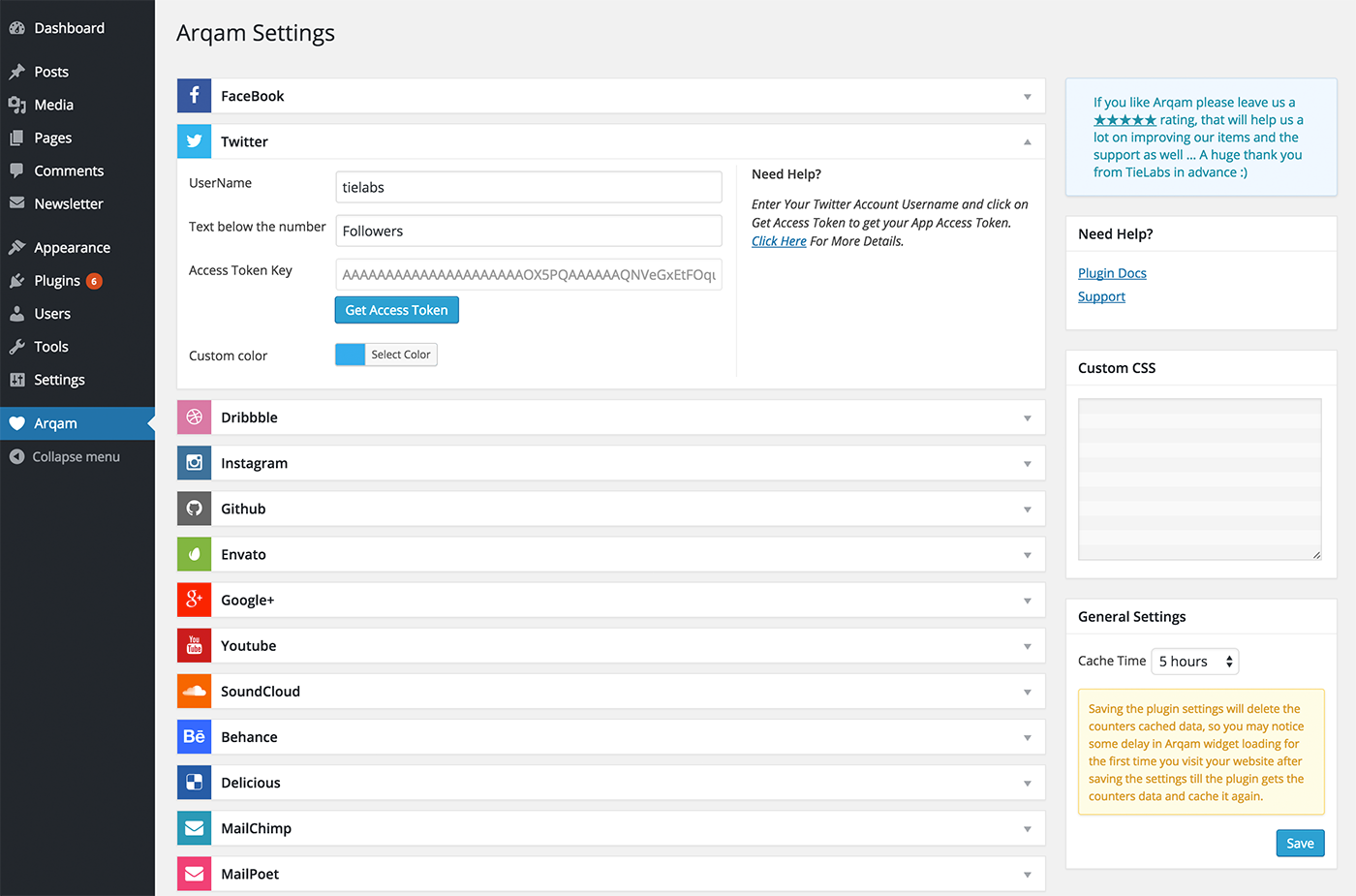Expand the Instagram section arrow

coord(1027,464)
